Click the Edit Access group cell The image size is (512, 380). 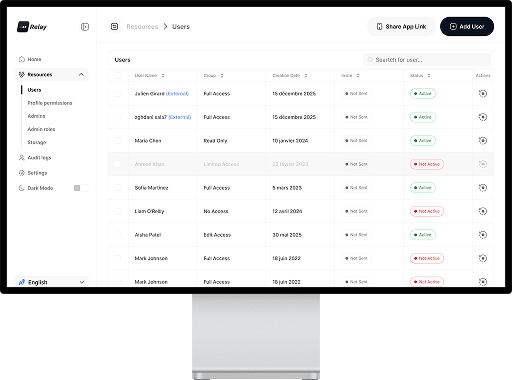pos(217,235)
